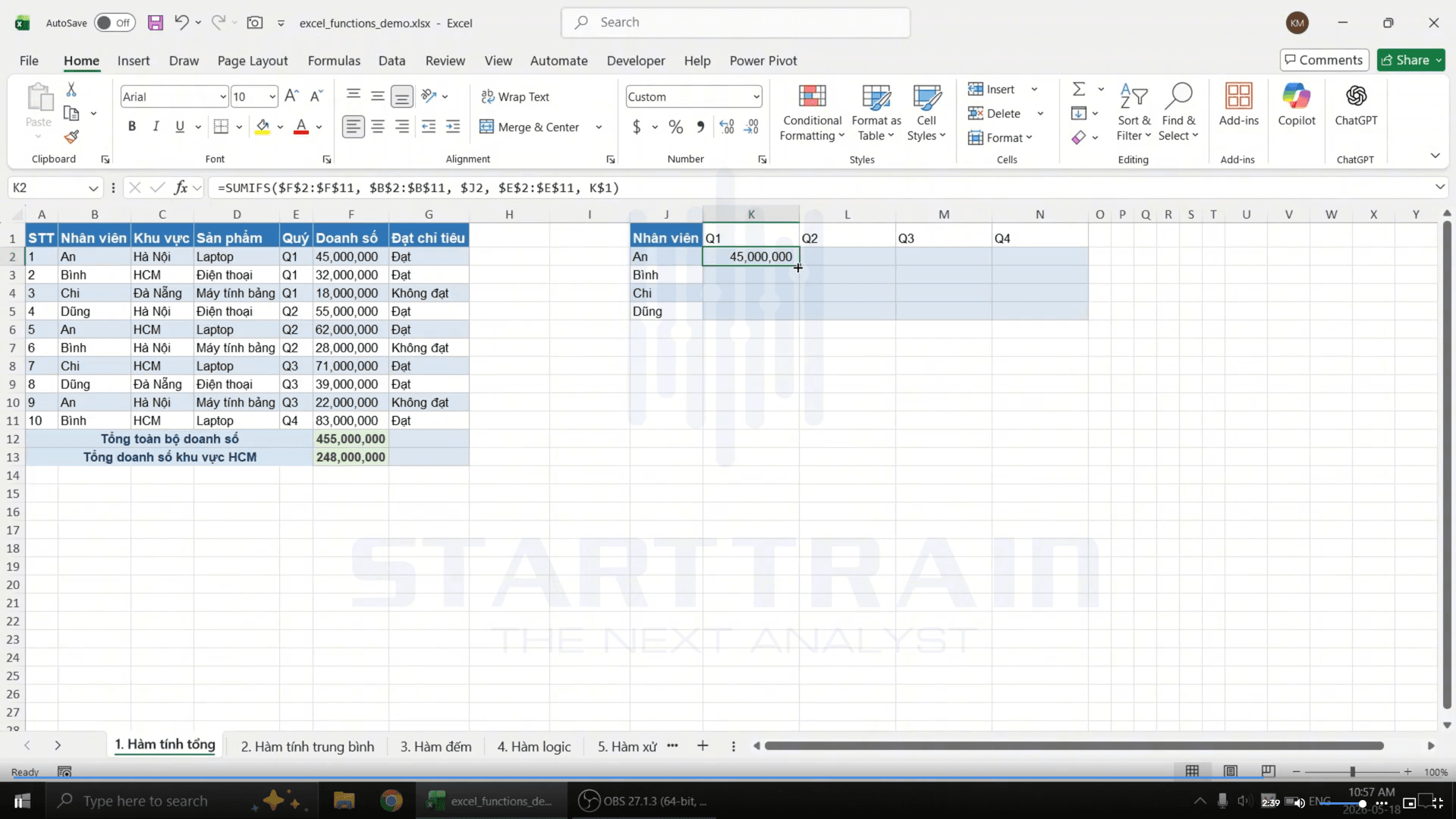Click the horizontal scrollbar
The image size is (1456, 819).
[1074, 746]
